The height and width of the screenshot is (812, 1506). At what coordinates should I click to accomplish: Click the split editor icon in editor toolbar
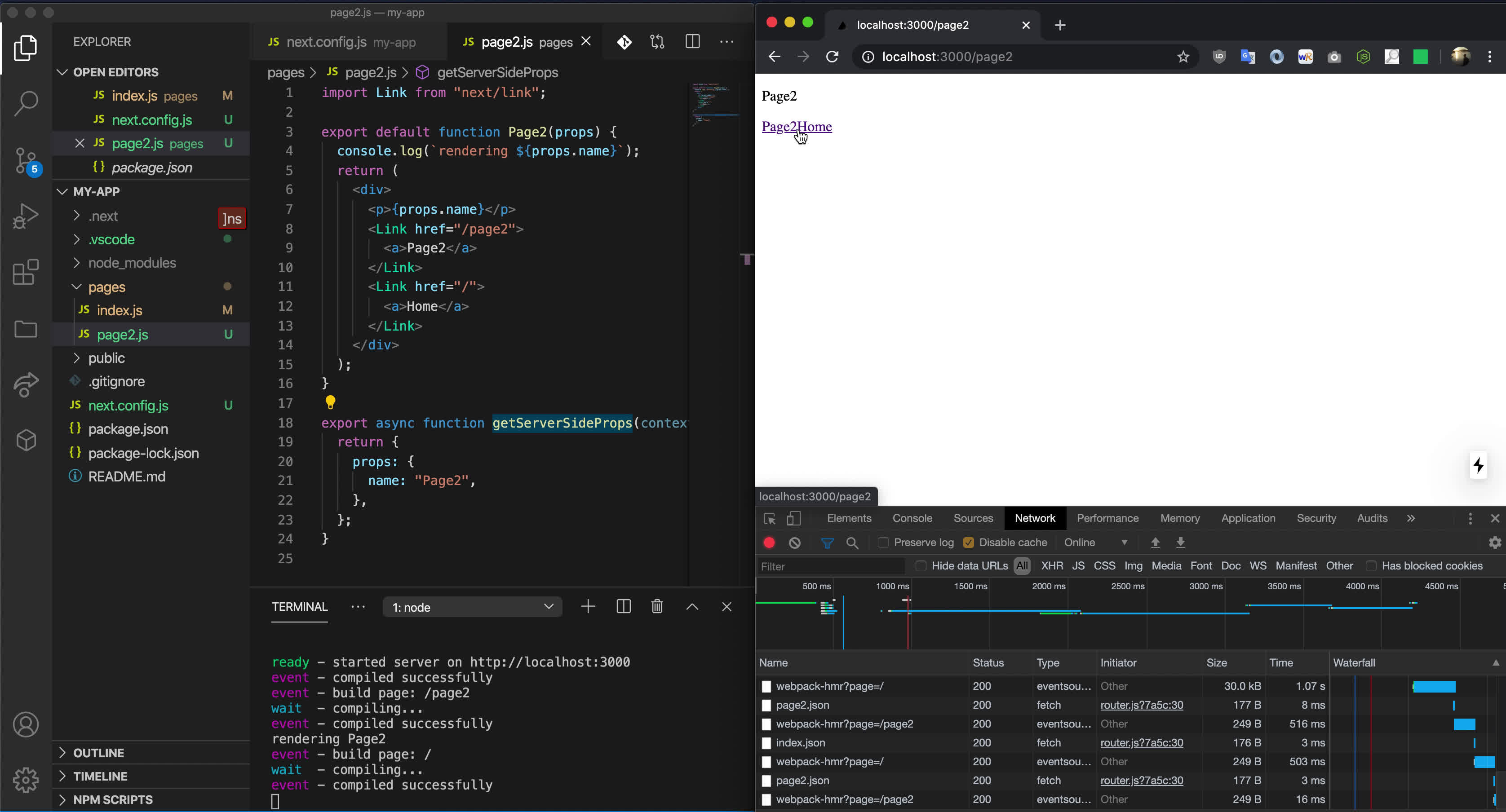693,41
